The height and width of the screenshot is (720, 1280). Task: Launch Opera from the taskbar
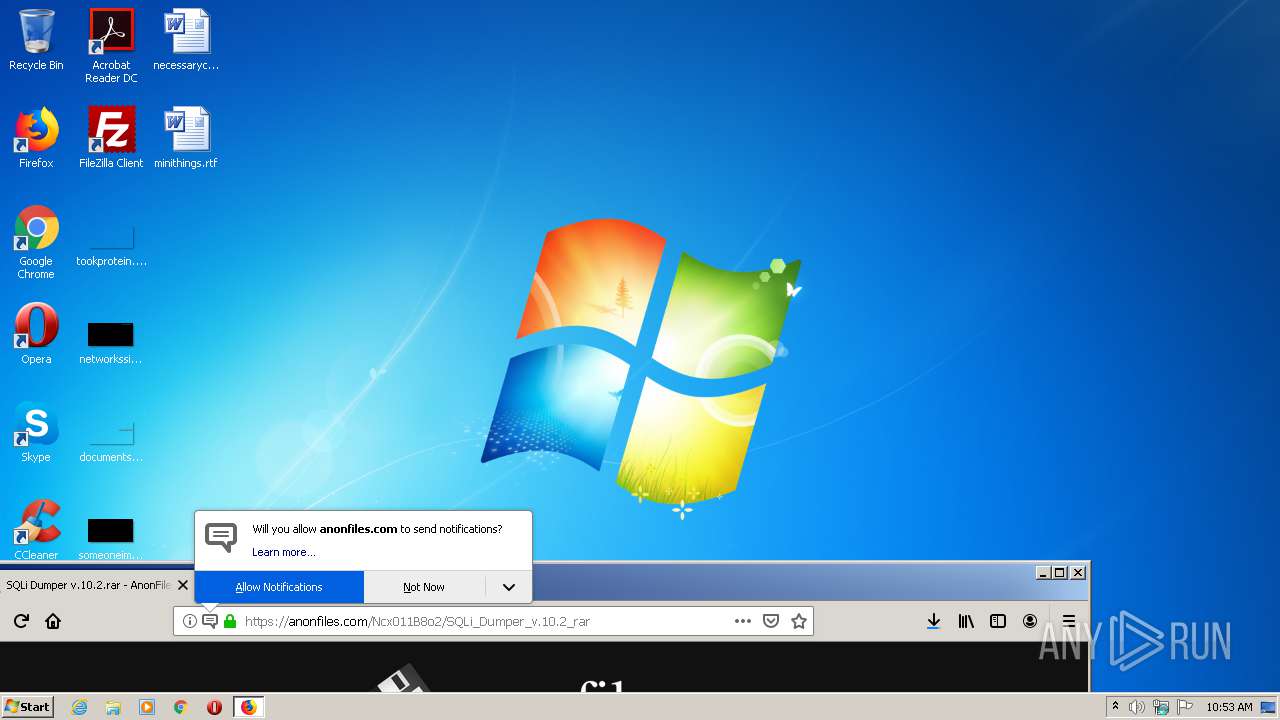[214, 707]
